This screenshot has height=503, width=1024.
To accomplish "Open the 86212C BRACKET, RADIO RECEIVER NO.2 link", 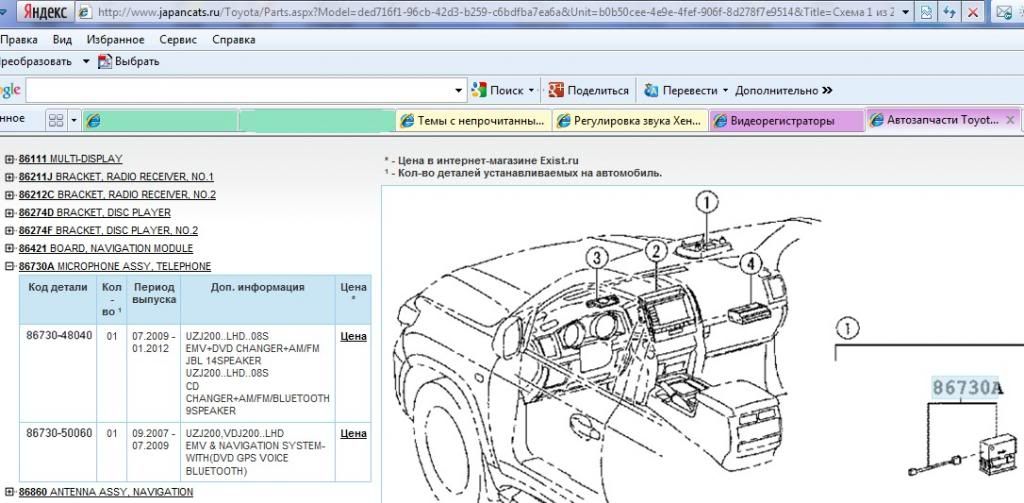I will 117,195.
